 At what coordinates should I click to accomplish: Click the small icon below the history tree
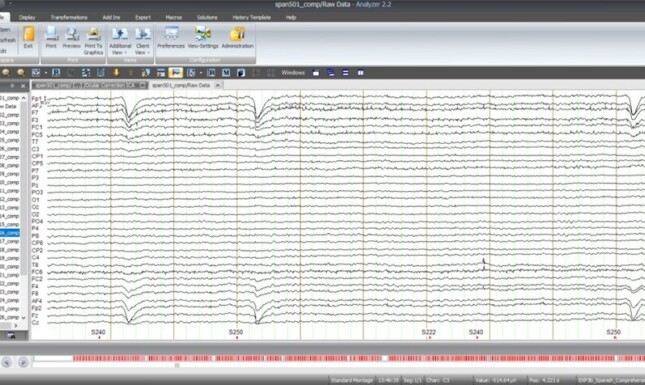click(x=11, y=336)
